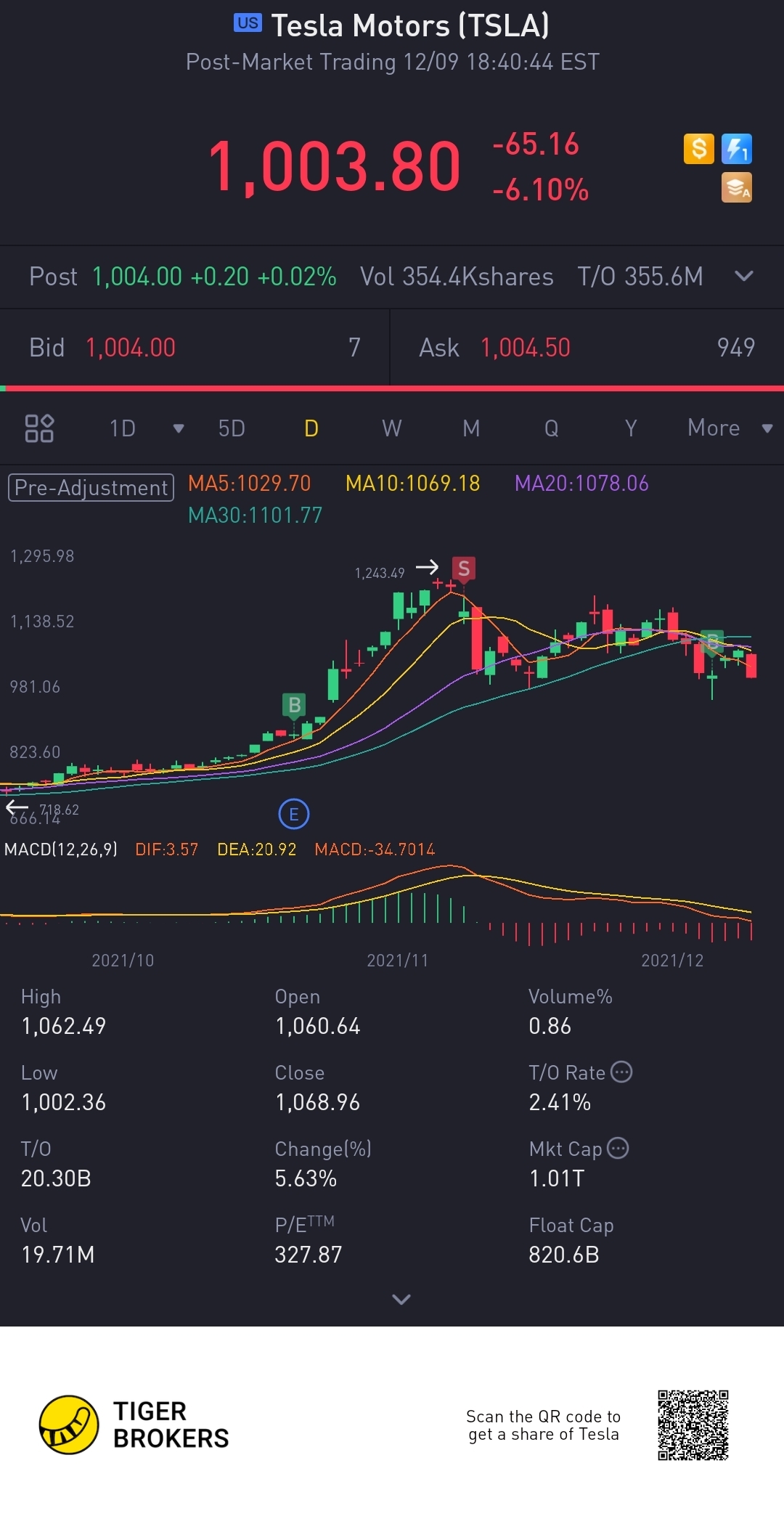Image resolution: width=784 pixels, height=1524 pixels.
Task: Tap the DEA:20.92 value
Action: (257, 849)
